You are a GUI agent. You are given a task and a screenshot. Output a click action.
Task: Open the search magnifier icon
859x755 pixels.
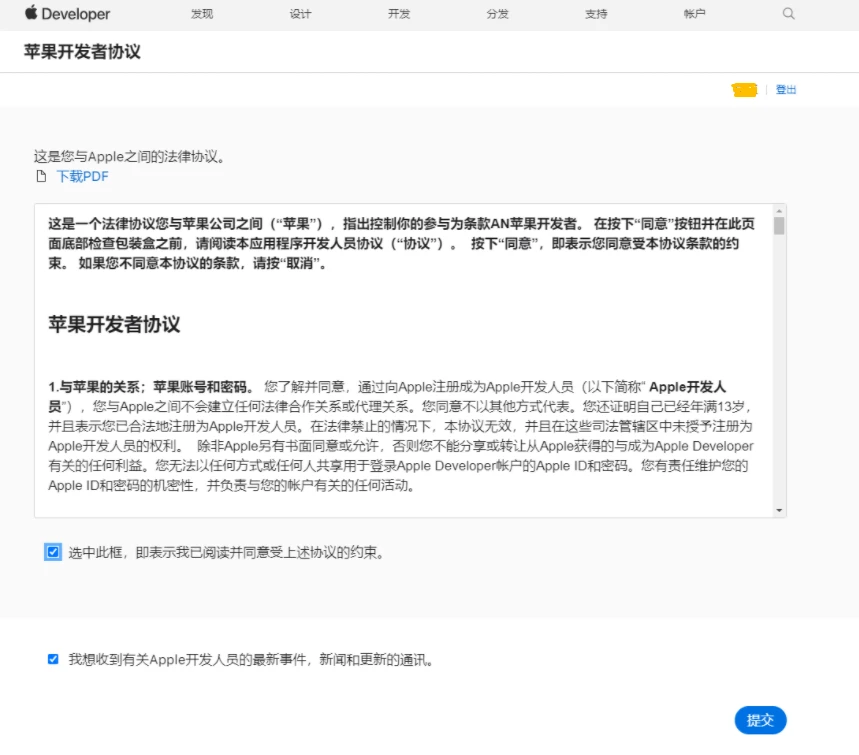[x=788, y=14]
